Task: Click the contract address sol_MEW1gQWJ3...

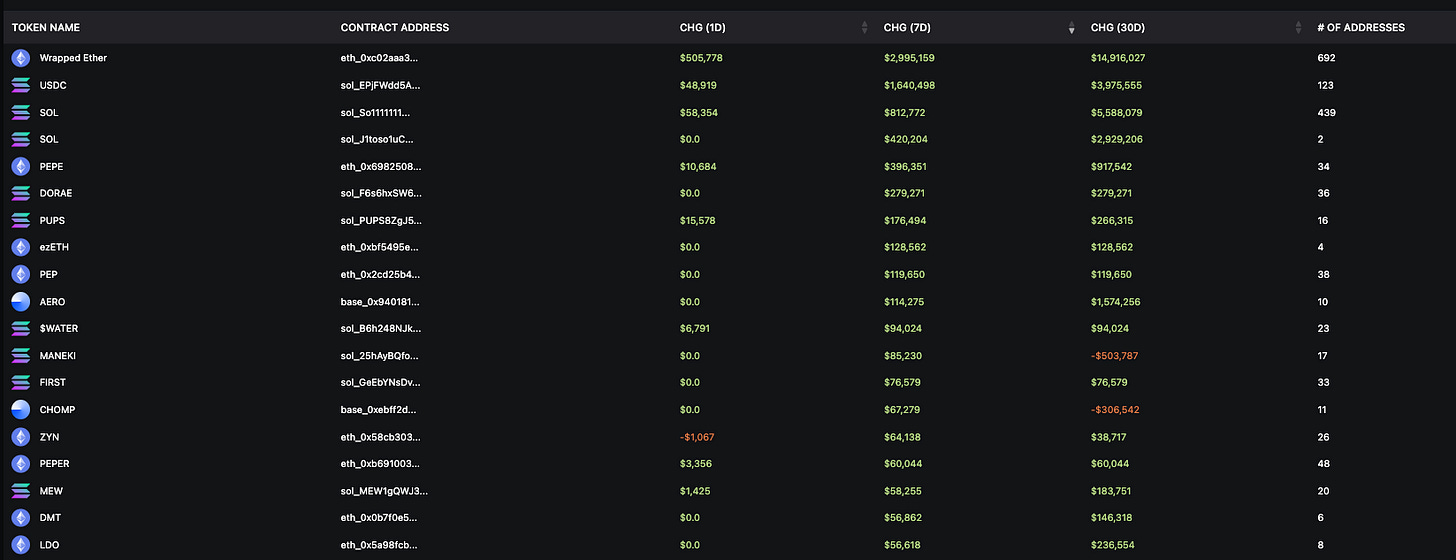Action: 384,491
